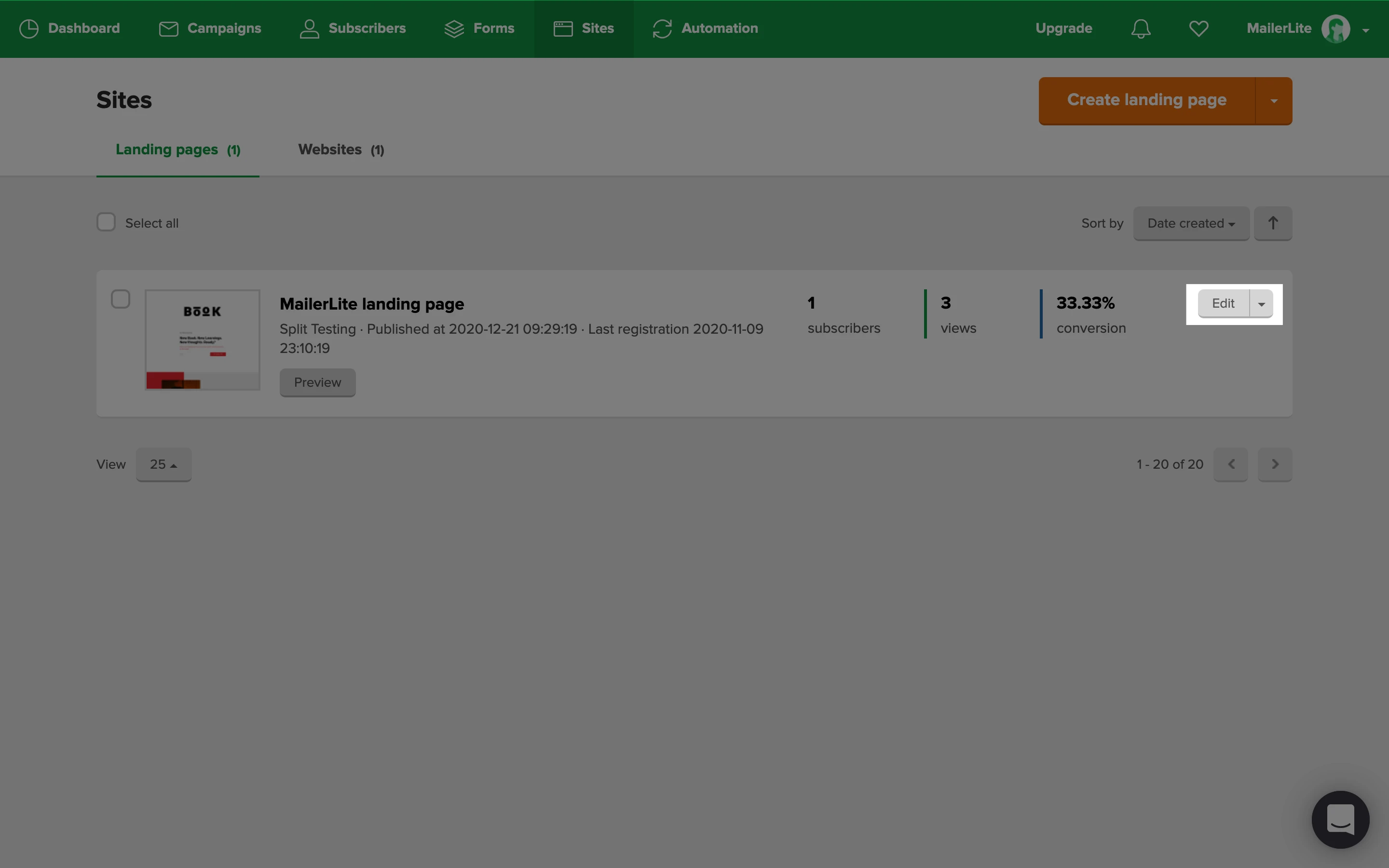Viewport: 1389px width, 868px height.
Task: Expand the Edit button dropdown arrow
Action: tap(1261, 304)
